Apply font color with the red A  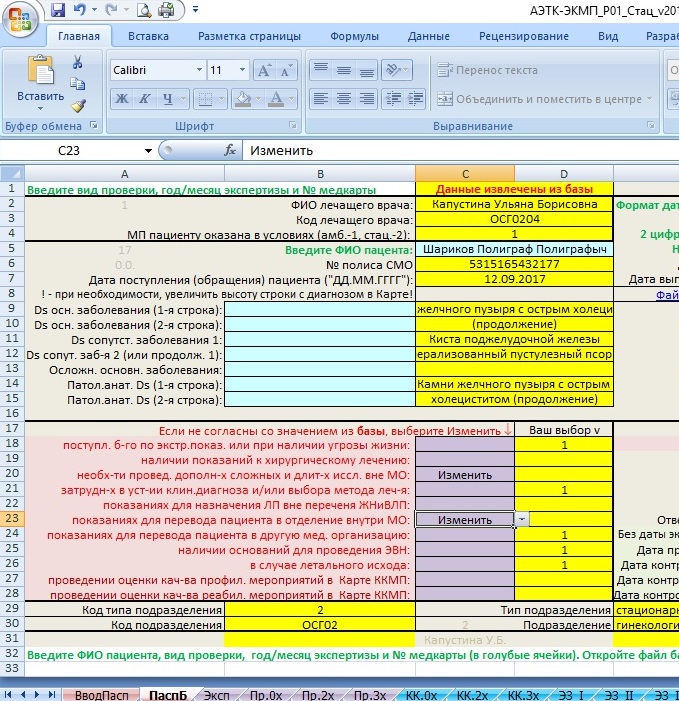[276, 99]
